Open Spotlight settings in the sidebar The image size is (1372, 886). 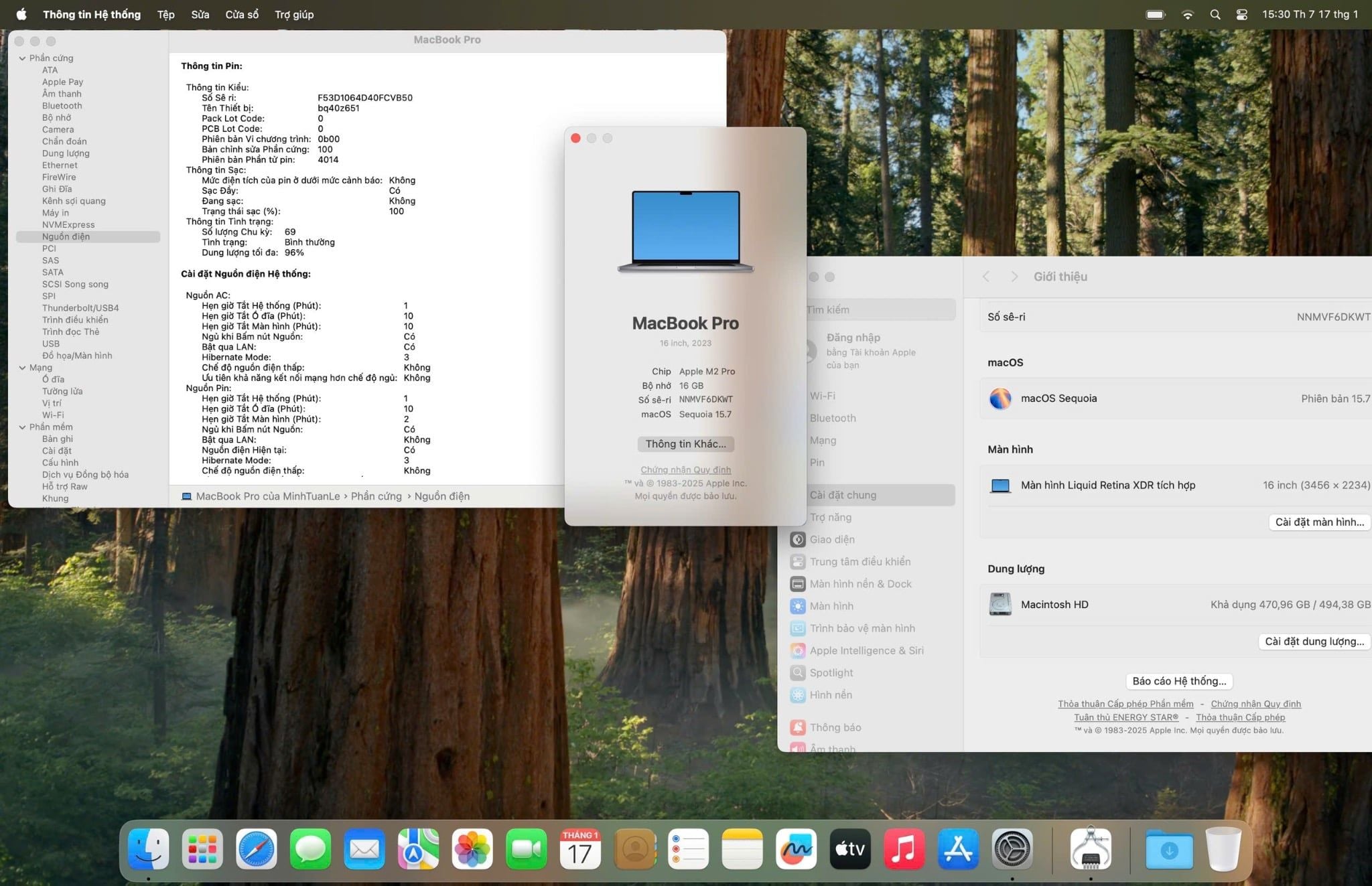(x=831, y=672)
